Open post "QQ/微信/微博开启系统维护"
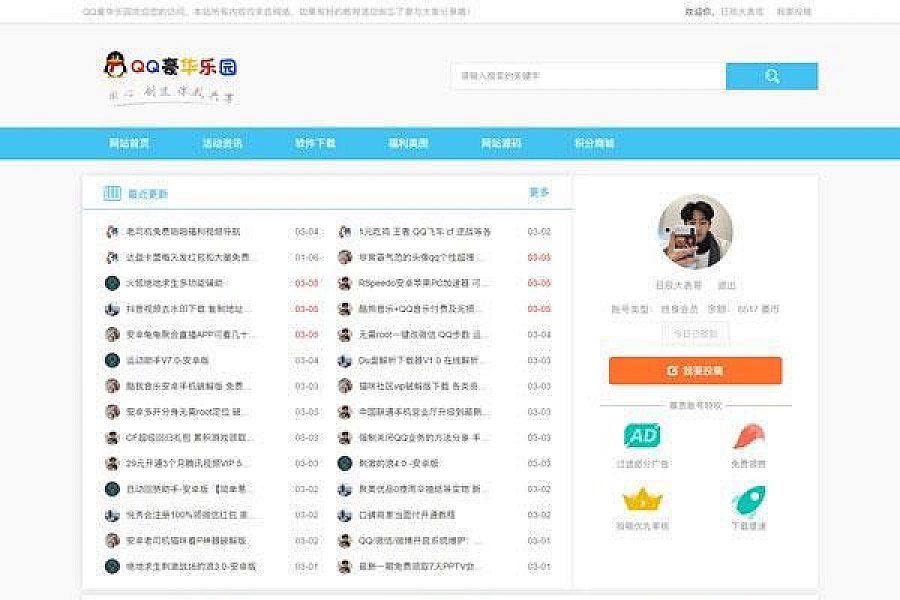Screen dimensions: 900x600 [419, 540]
